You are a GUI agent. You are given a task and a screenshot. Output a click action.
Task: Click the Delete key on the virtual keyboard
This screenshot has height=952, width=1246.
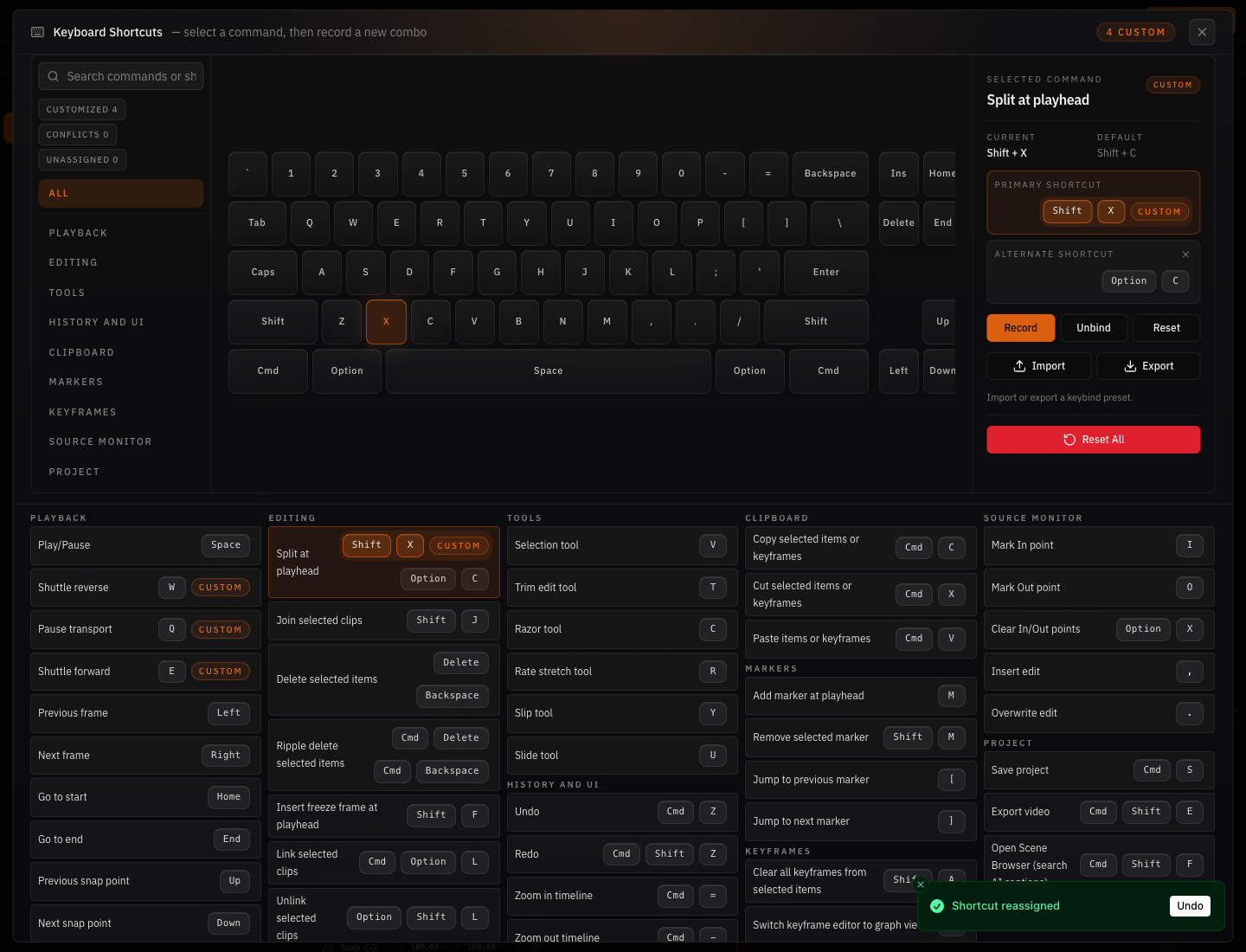[899, 222]
